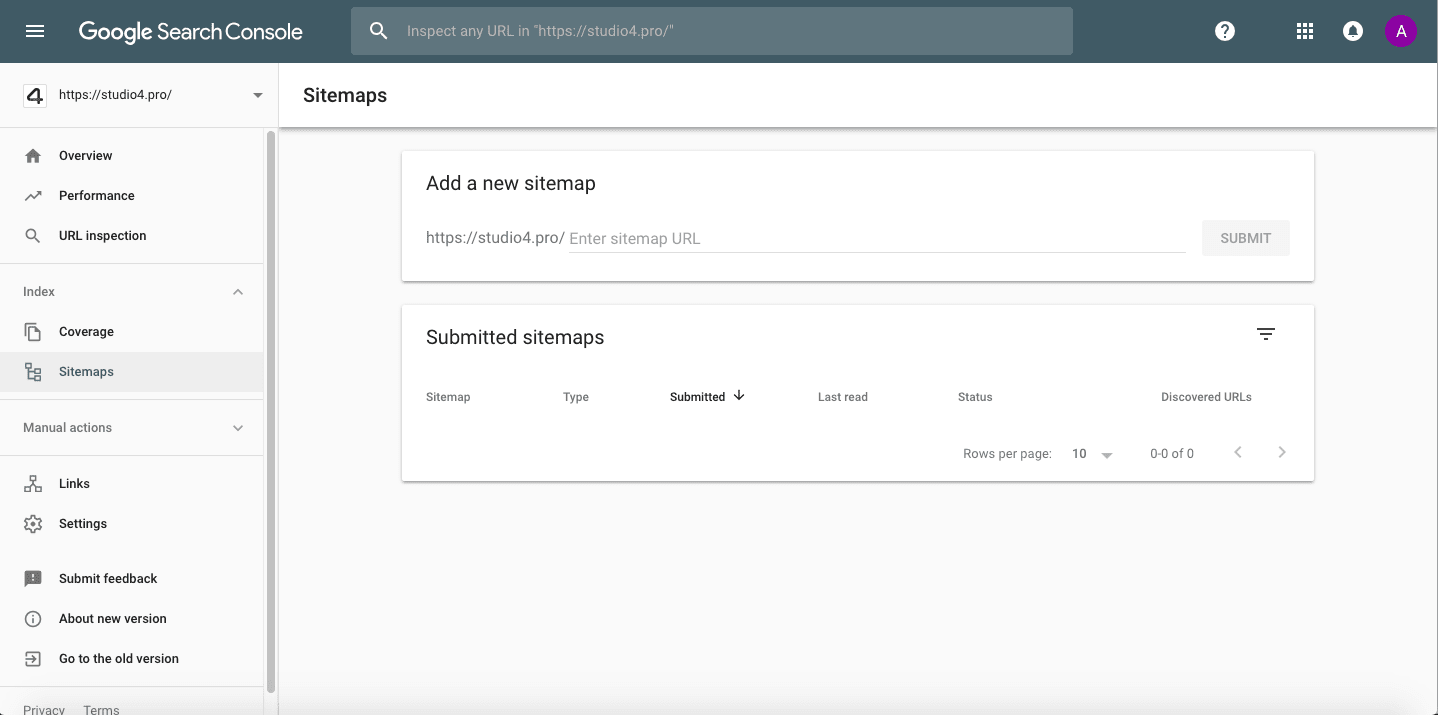Click the Google Search Console logo
Viewport: 1438px width, 715px height.
(190, 31)
